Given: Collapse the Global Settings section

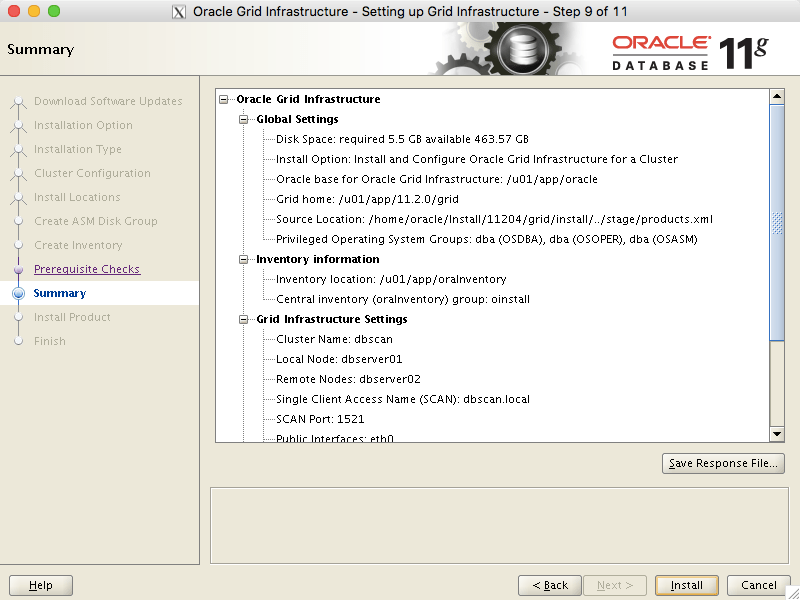Looking at the screenshot, I should [x=243, y=119].
